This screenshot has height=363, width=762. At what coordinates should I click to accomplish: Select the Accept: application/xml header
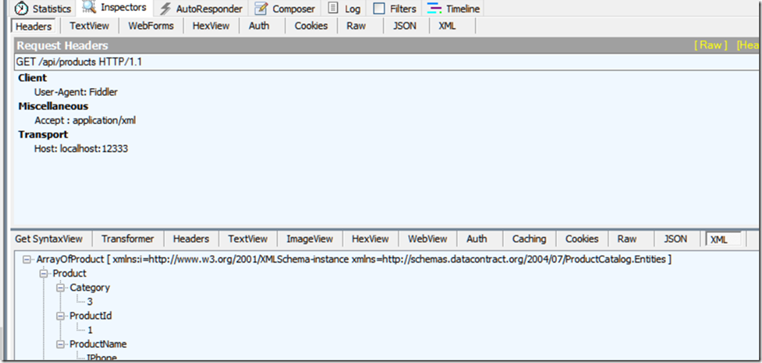coord(85,120)
